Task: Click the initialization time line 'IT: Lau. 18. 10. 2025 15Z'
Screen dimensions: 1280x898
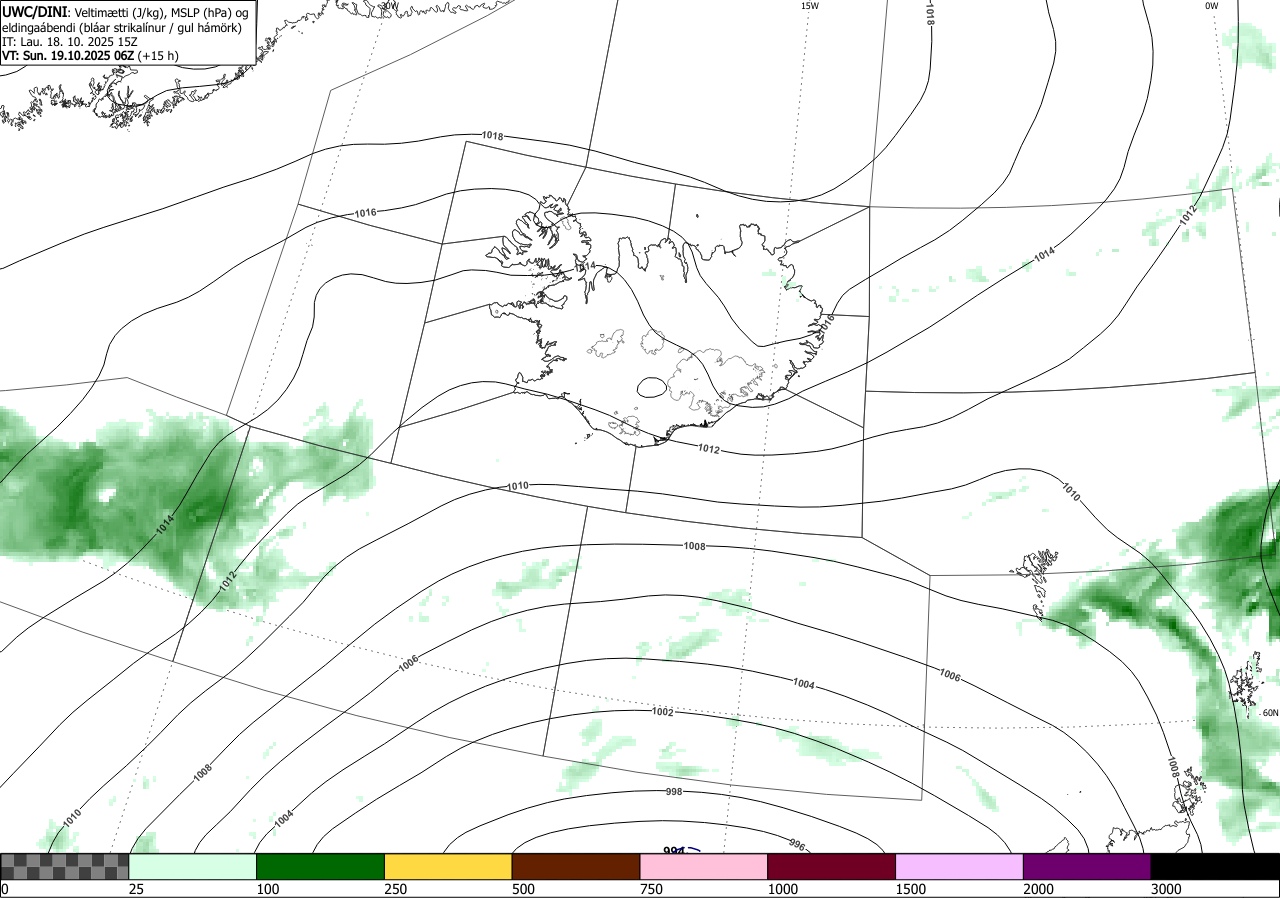Action: [x=69, y=42]
